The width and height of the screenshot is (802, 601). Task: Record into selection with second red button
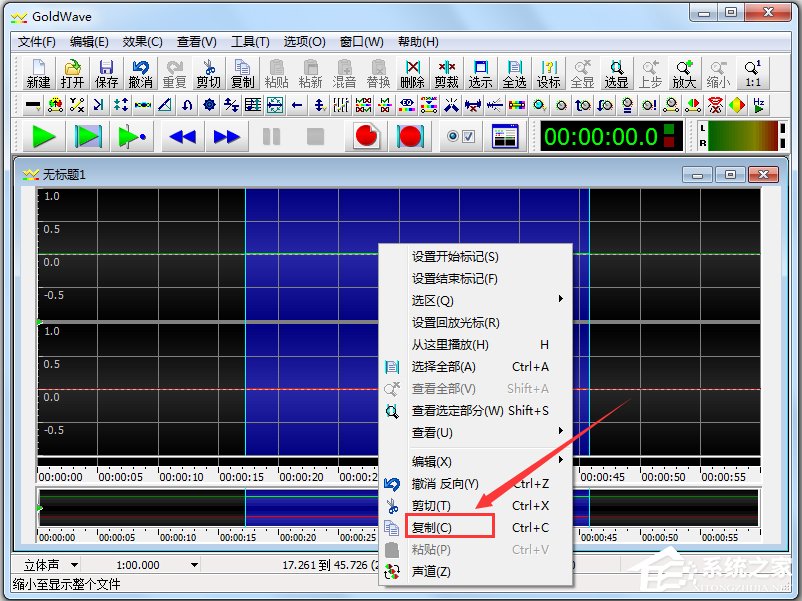point(410,137)
